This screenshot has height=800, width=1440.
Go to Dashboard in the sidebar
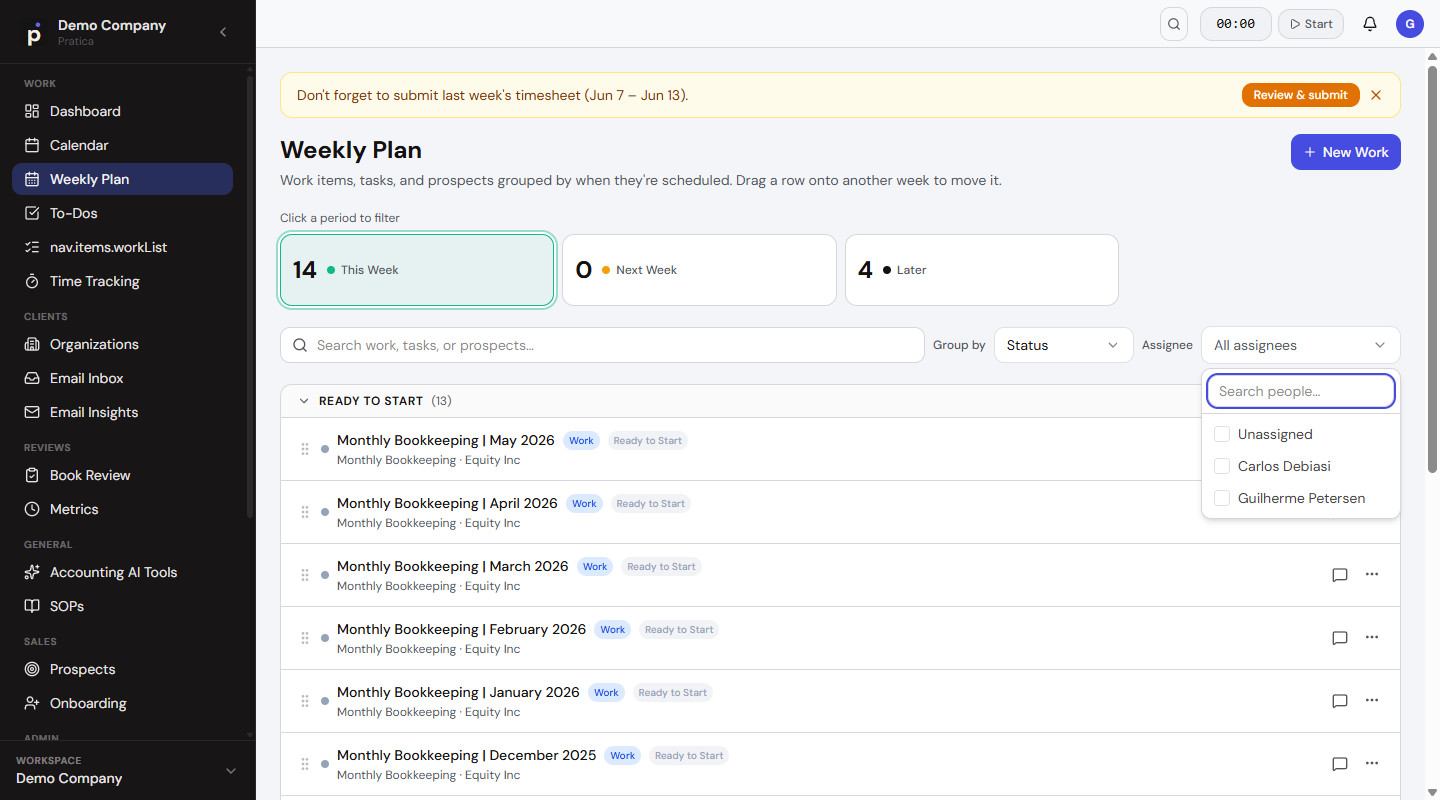point(122,111)
